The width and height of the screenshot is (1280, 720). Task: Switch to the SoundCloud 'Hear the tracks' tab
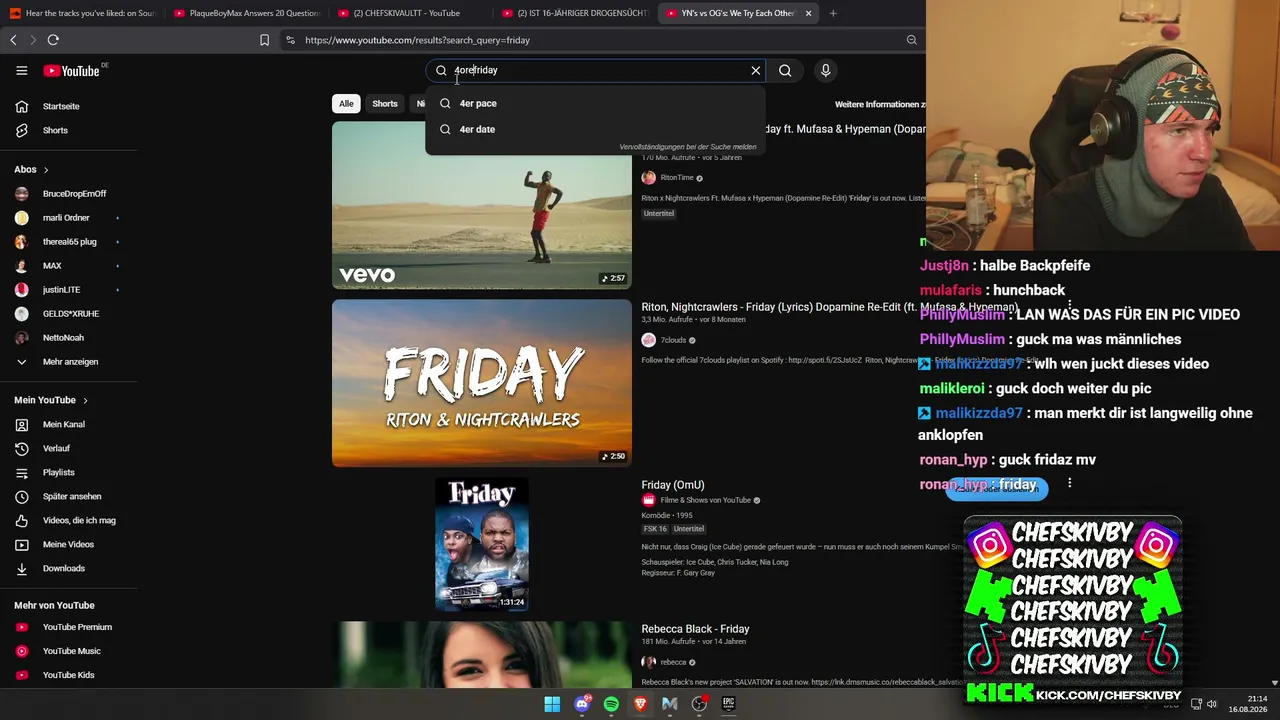(82, 13)
